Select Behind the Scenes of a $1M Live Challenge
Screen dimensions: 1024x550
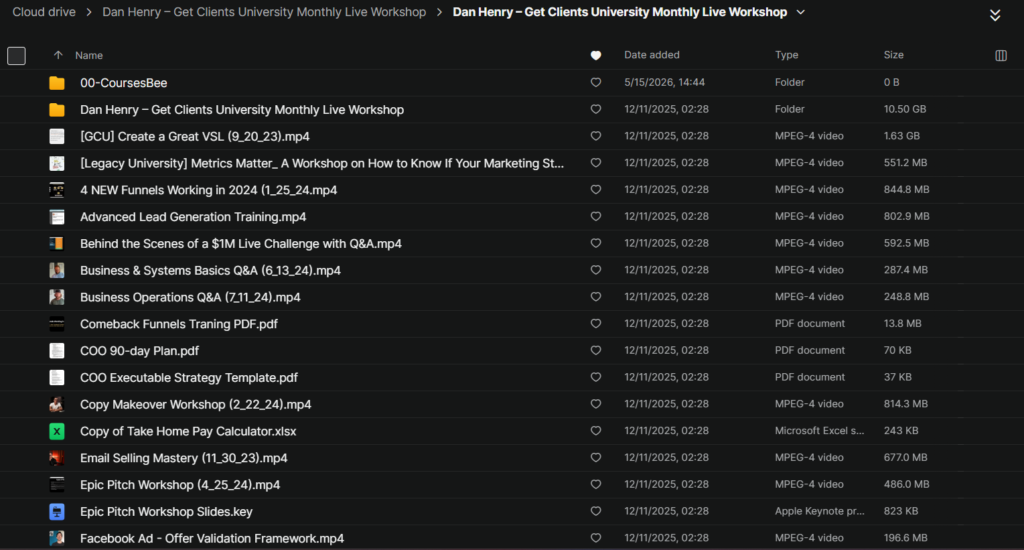241,244
